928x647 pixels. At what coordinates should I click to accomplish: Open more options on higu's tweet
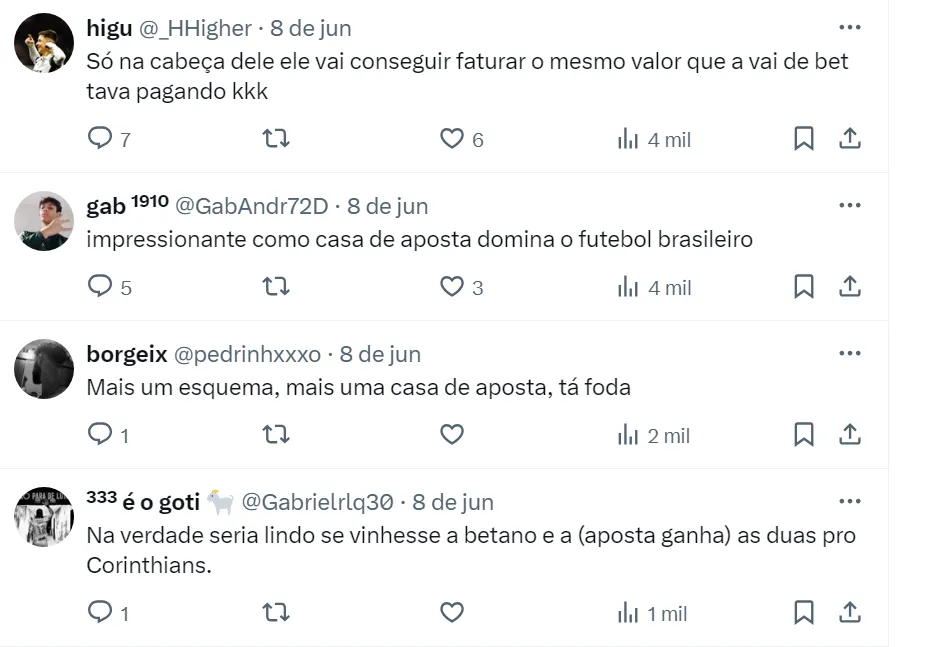[x=849, y=28]
